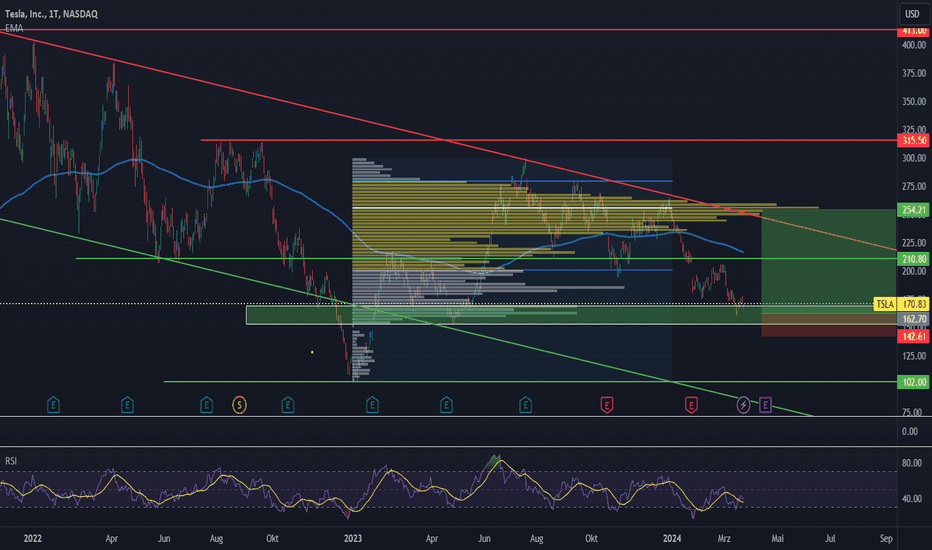
Task: Open the earnings marker from January 2022
Action: coord(53,406)
